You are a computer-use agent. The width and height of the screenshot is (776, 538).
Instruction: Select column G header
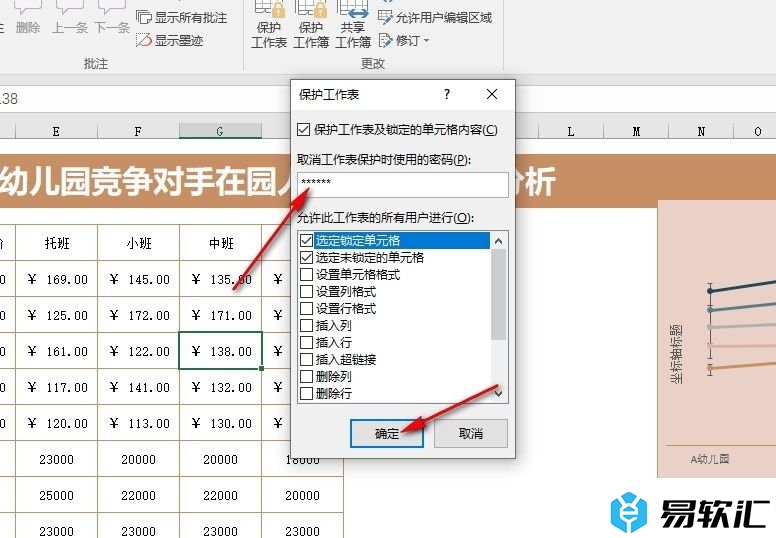coord(220,131)
